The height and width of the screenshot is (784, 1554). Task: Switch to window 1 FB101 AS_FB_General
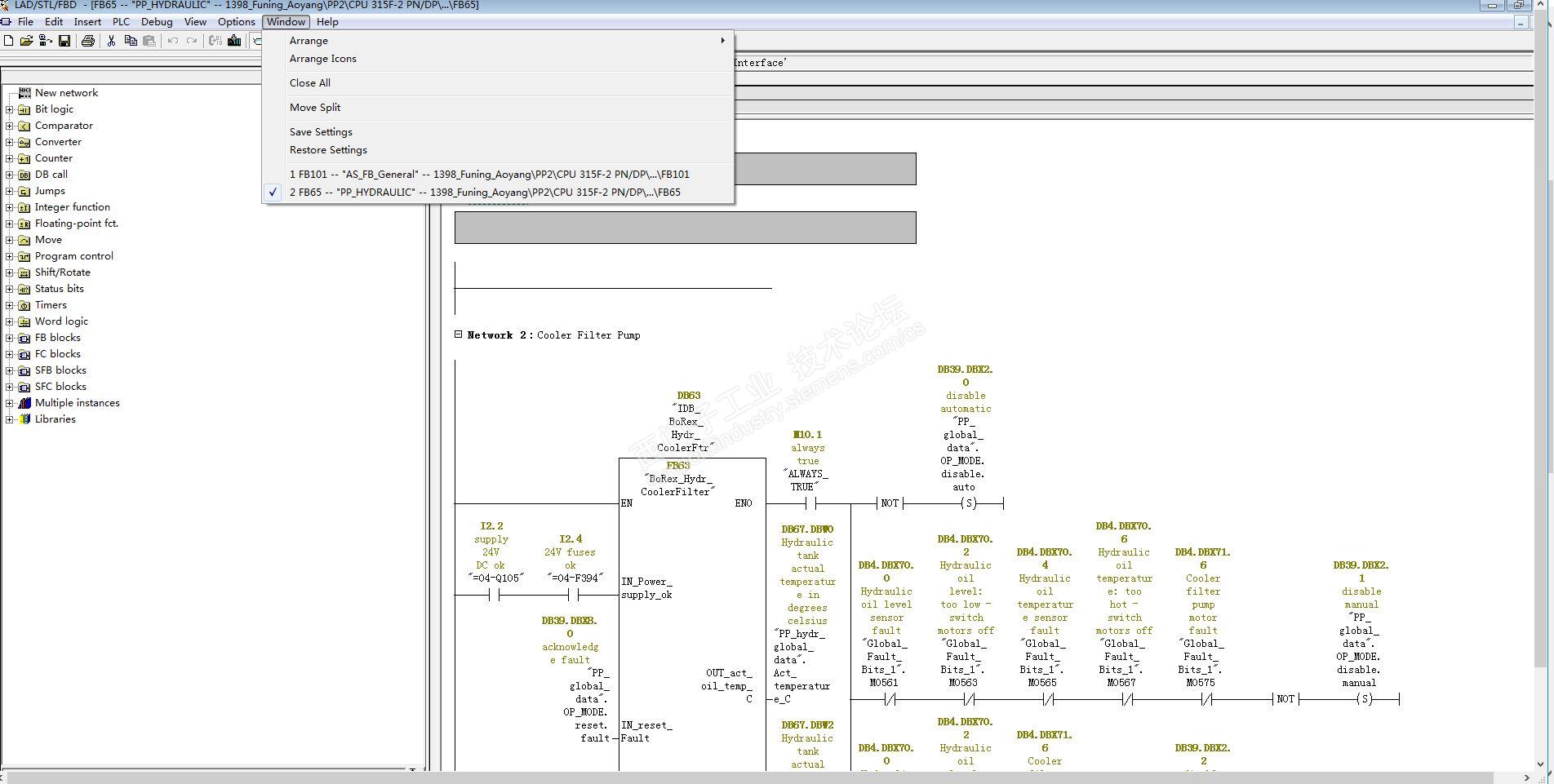pyautogui.click(x=498, y=175)
